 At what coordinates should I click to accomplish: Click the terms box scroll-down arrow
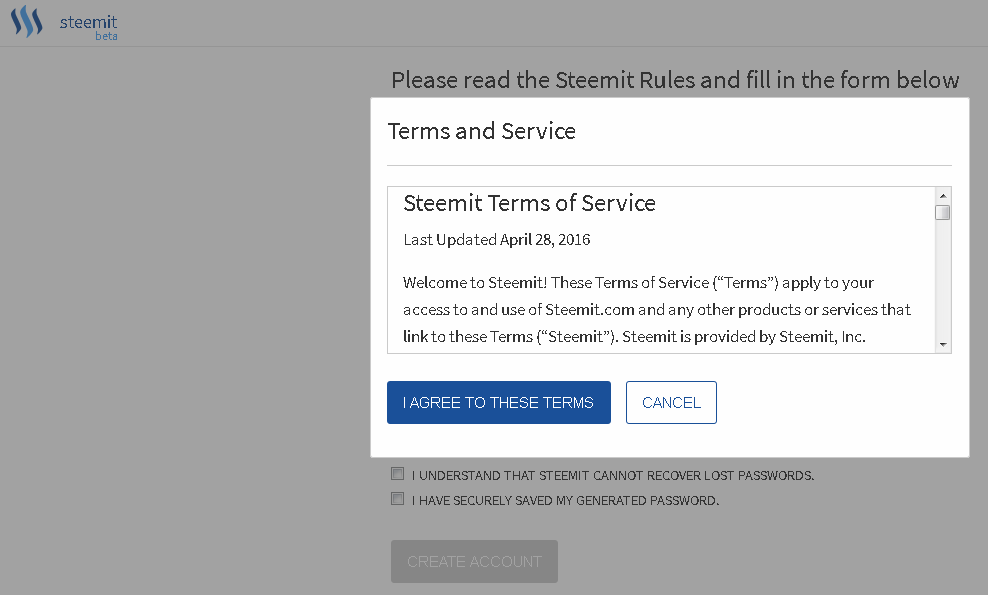943,344
